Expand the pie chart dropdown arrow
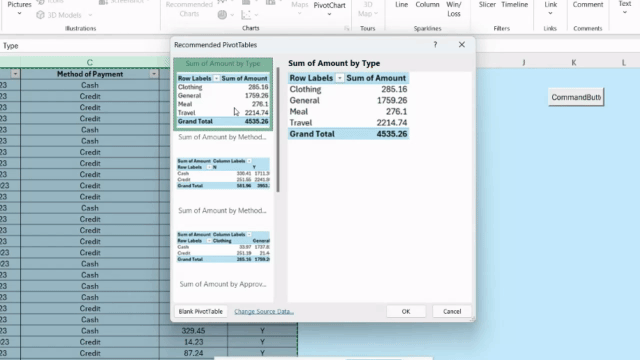640x360 pixels. click(232, 15)
